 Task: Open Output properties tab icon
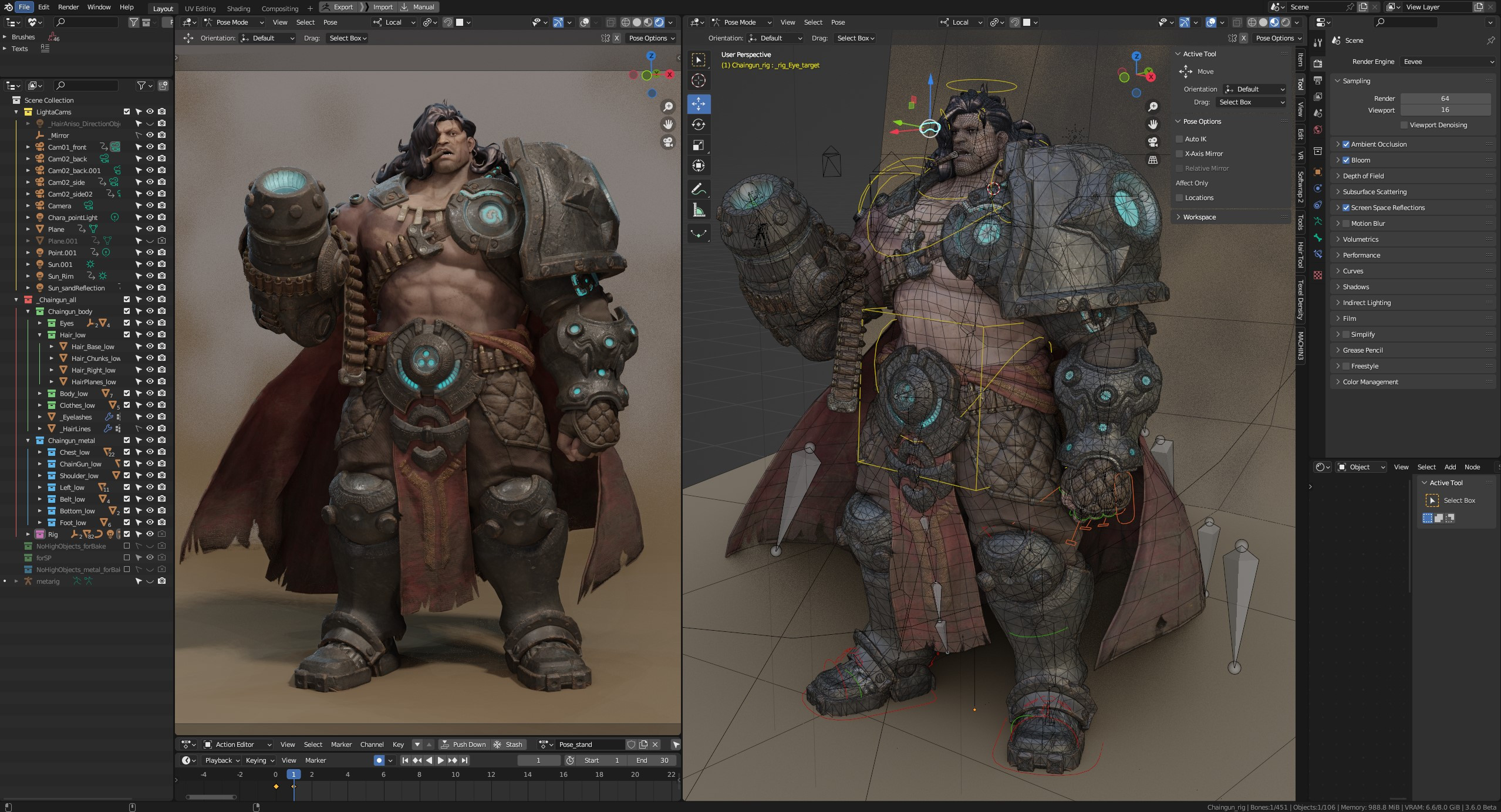coord(1318,80)
